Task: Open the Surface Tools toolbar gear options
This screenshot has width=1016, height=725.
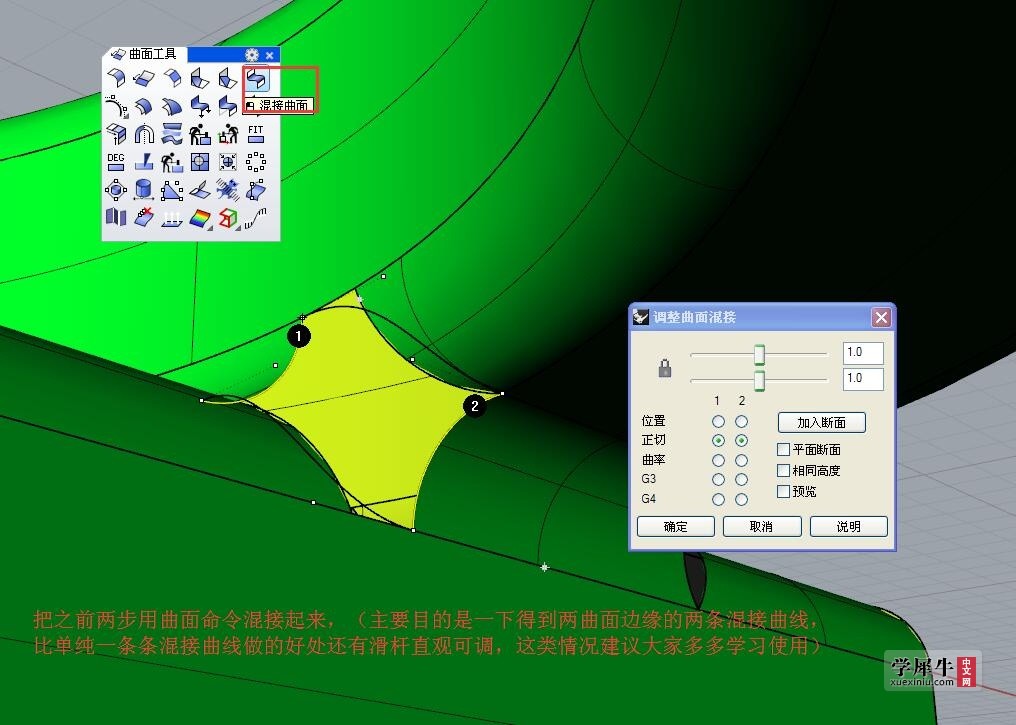Action: [252, 55]
